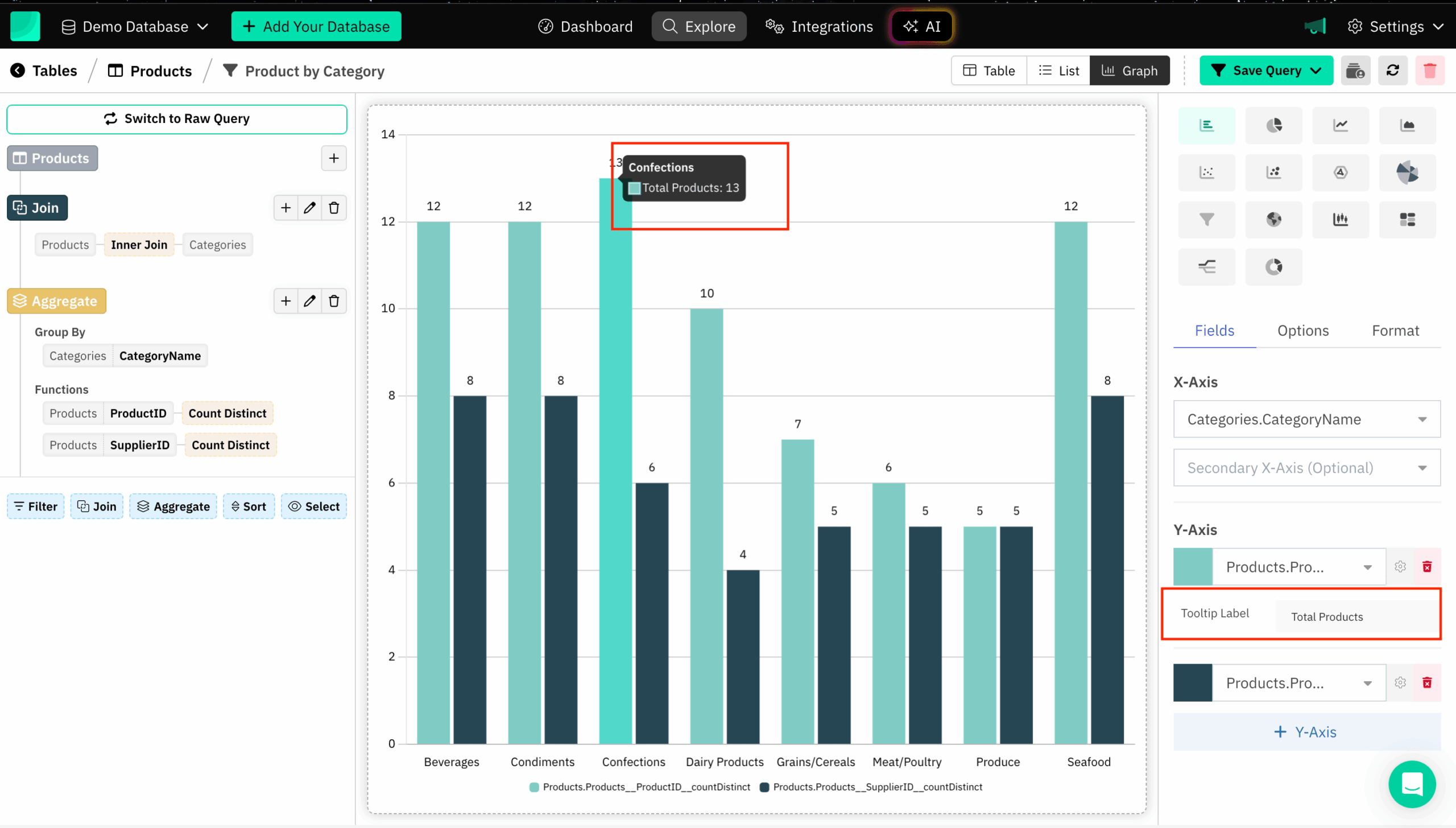The image size is (1456, 828).
Task: Open the edit pencil on the Join step
Action: pos(309,208)
